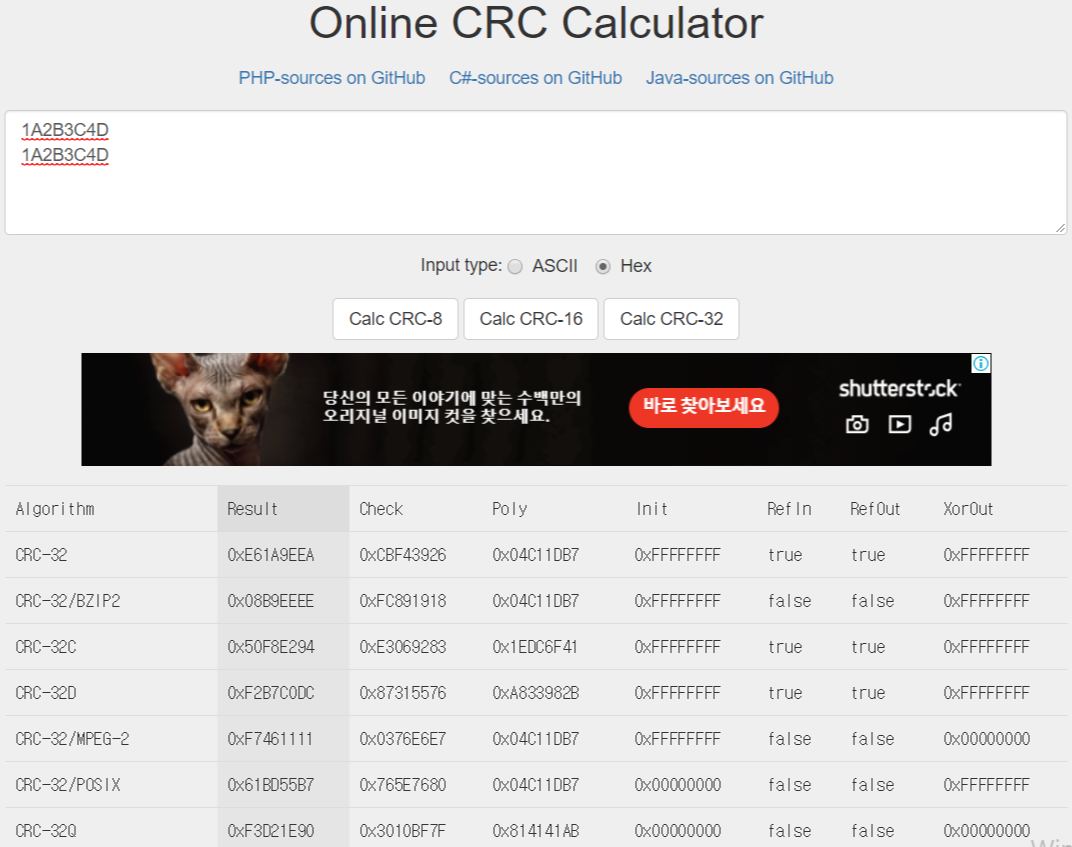Click result value 0x50F8E294
1072x847 pixels.
271,647
